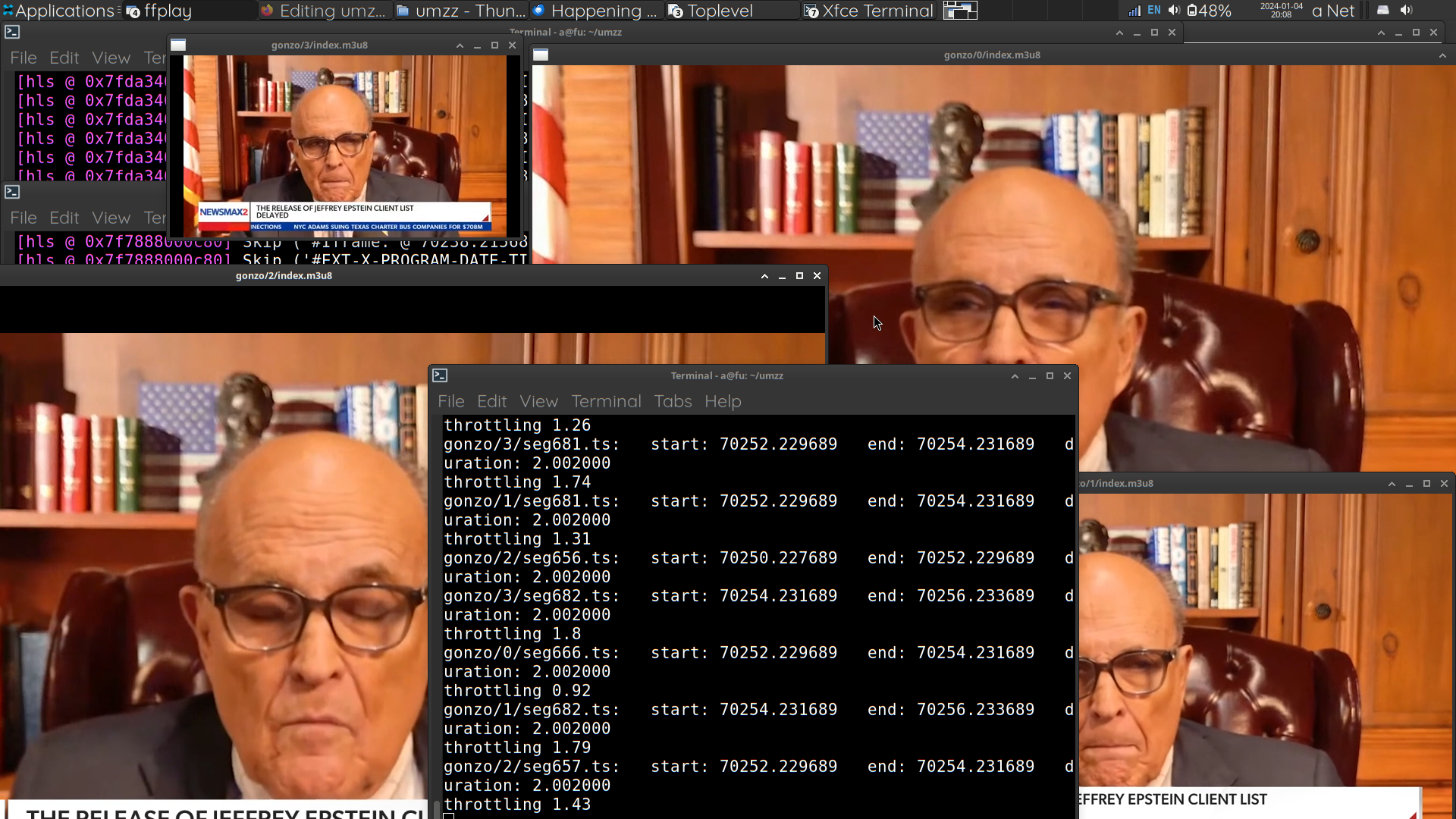1456x819 pixels.
Task: Shade the gonzo/3/index.m3u8 window with its up arrow
Action: [460, 45]
